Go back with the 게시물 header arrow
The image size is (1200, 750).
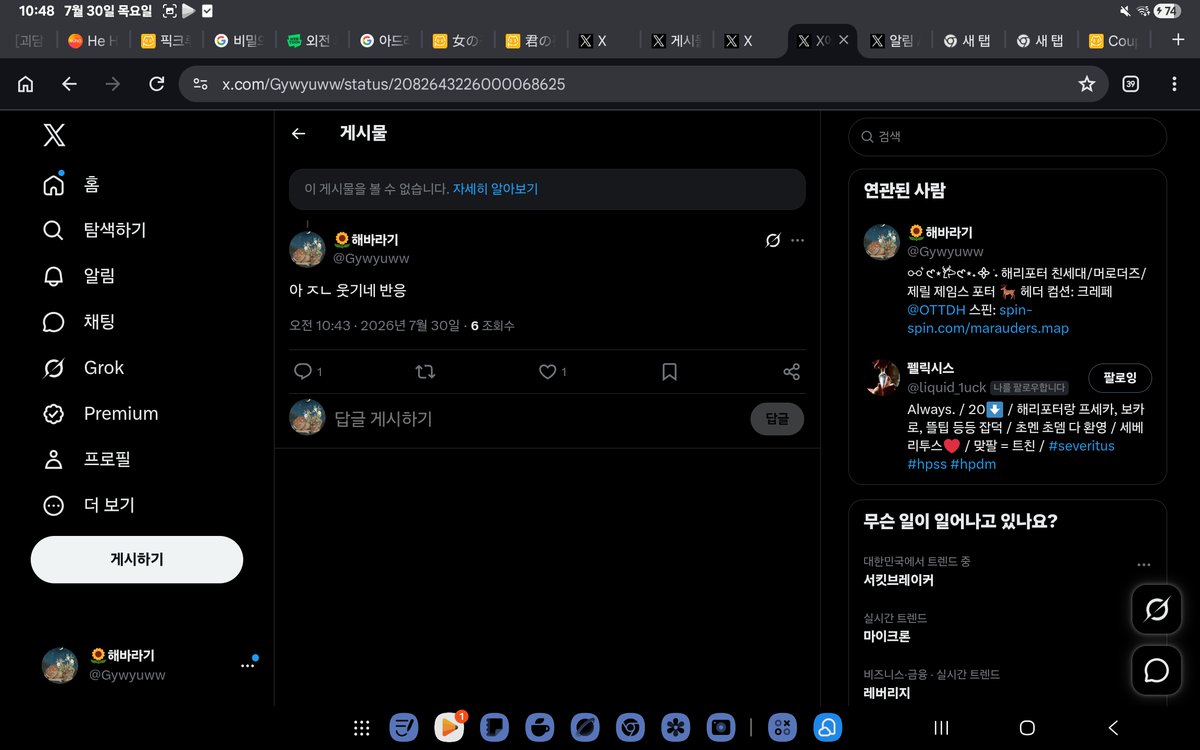pyautogui.click(x=298, y=134)
